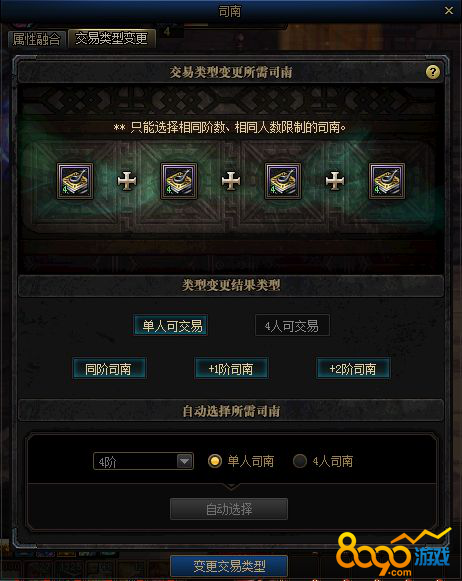This screenshot has height=581, width=462.
Task: Select the second compass item slot
Action: 179,181
